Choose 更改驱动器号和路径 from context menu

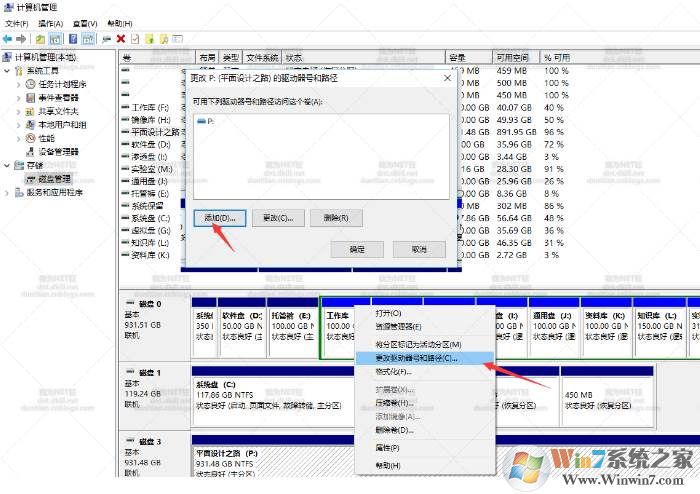tap(416, 357)
